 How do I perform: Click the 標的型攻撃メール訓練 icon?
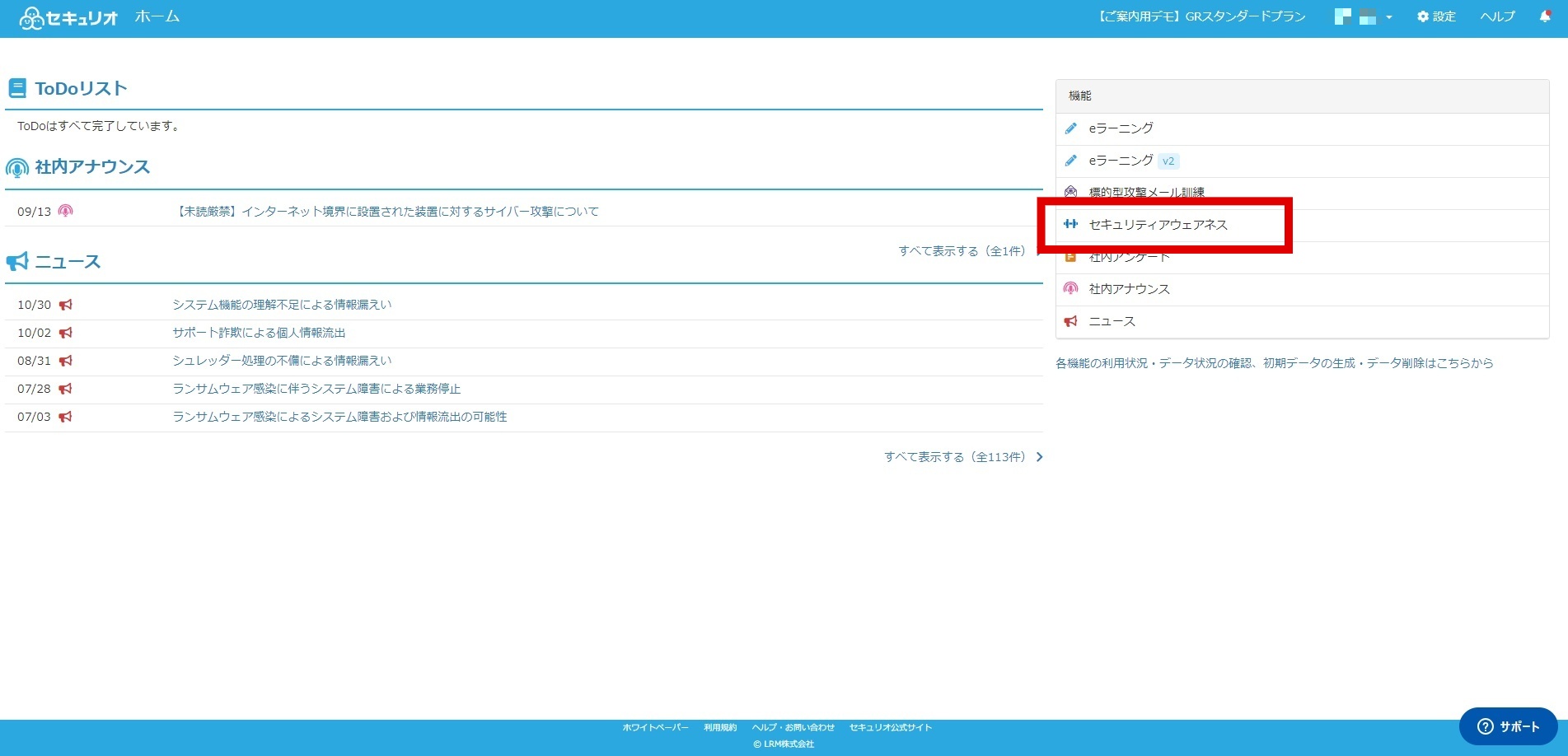tap(1071, 192)
